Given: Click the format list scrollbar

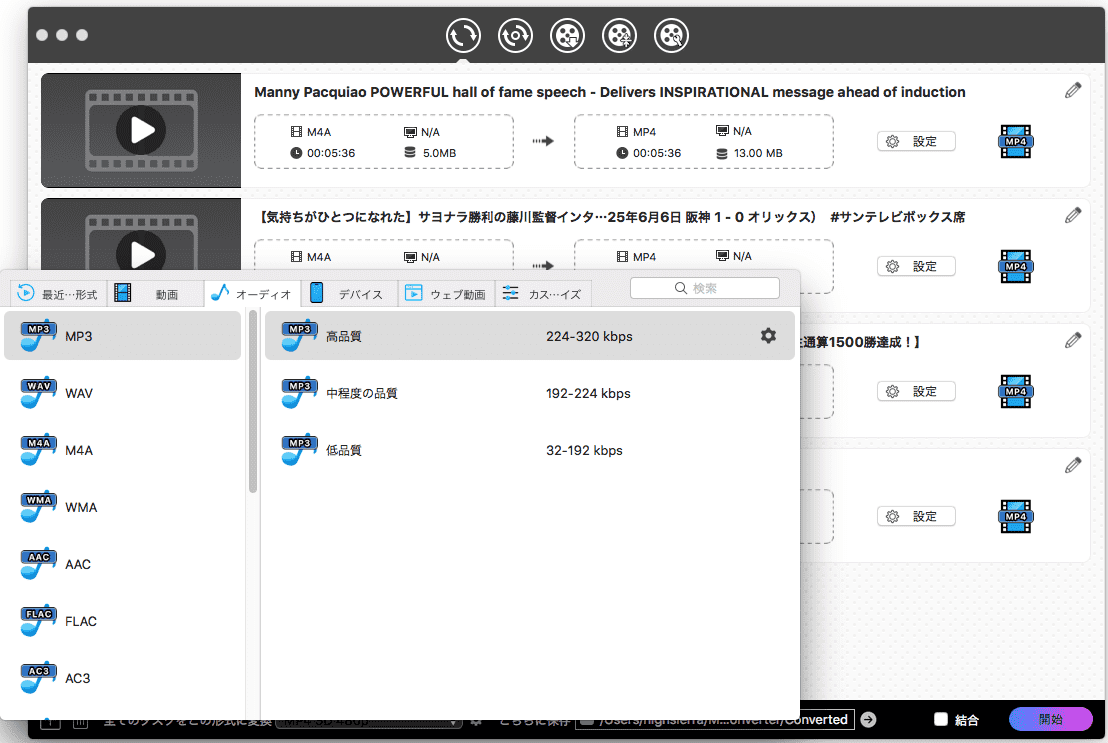Looking at the screenshot, I should point(253,402).
